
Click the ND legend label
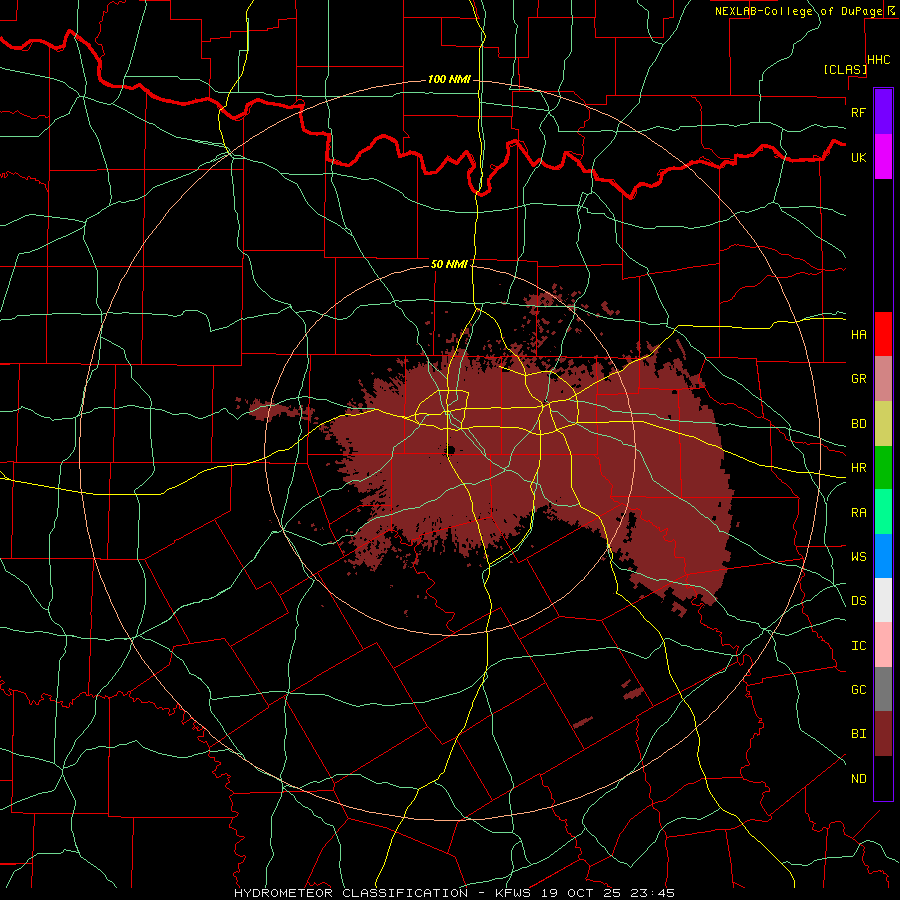(858, 779)
